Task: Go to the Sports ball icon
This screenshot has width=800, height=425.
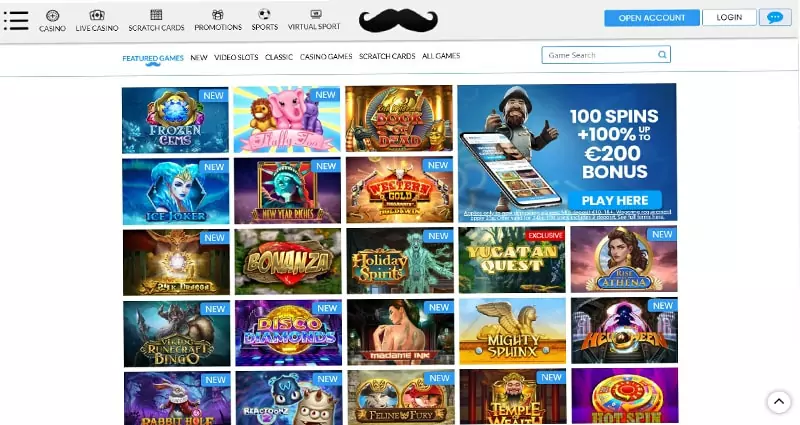Action: 264,14
